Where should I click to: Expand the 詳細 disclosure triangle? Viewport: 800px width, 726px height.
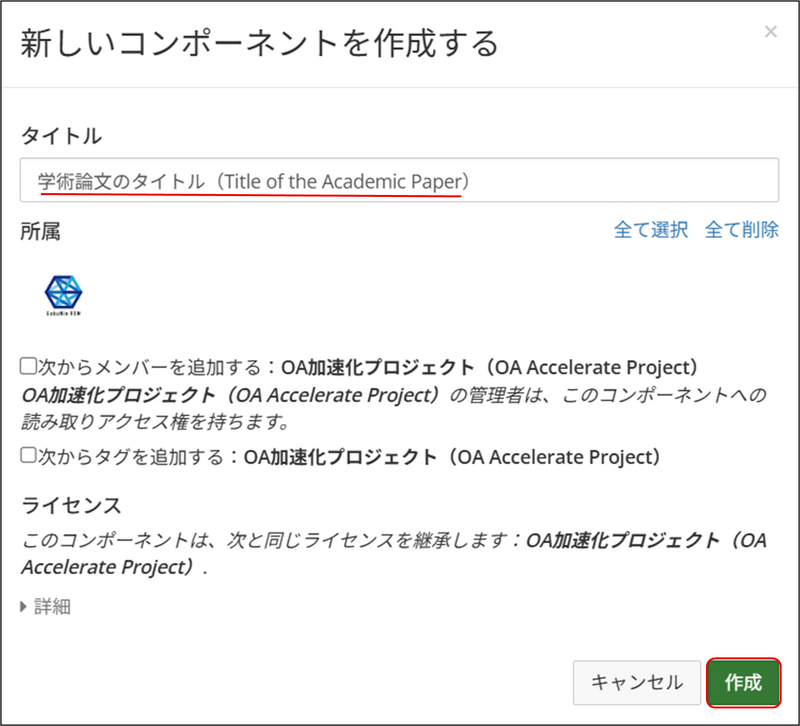tap(25, 607)
